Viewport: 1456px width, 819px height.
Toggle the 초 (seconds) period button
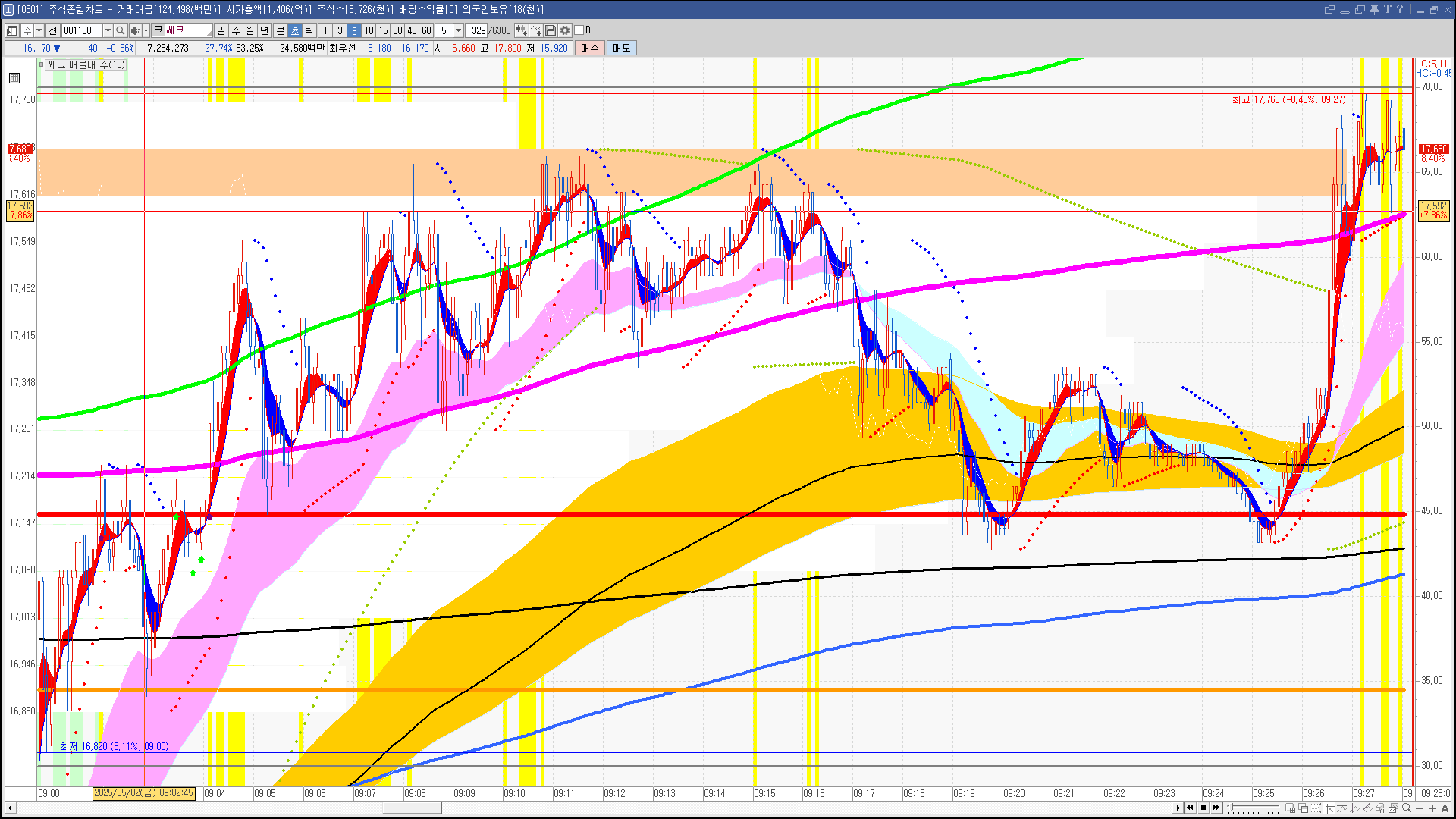tap(295, 30)
